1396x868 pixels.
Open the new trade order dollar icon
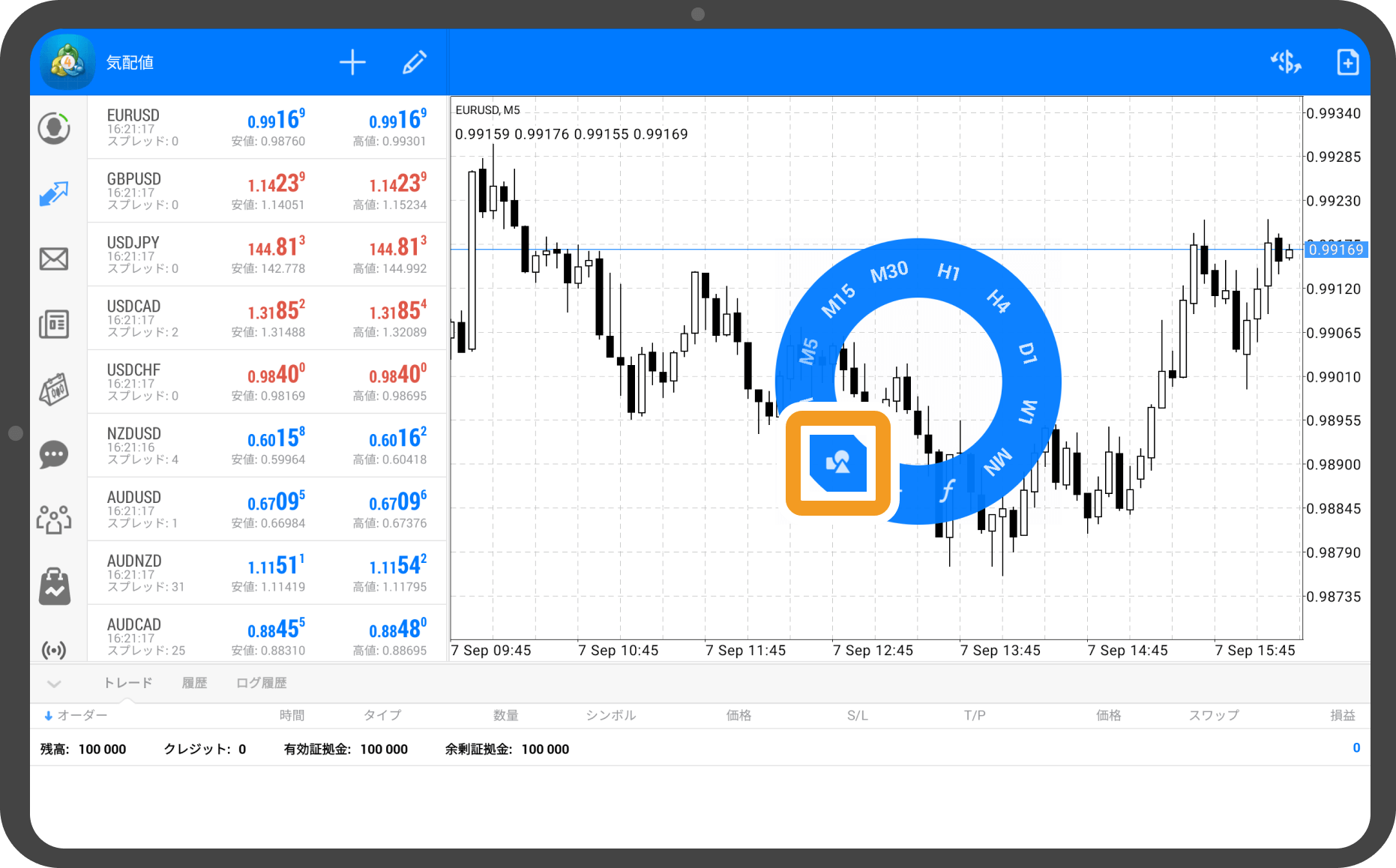coord(1286,62)
